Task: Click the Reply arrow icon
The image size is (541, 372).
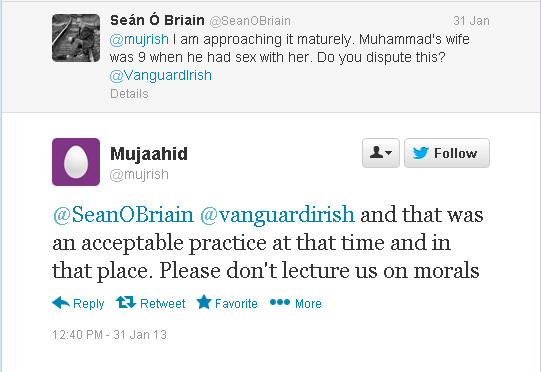Action: pyautogui.click(x=61, y=303)
